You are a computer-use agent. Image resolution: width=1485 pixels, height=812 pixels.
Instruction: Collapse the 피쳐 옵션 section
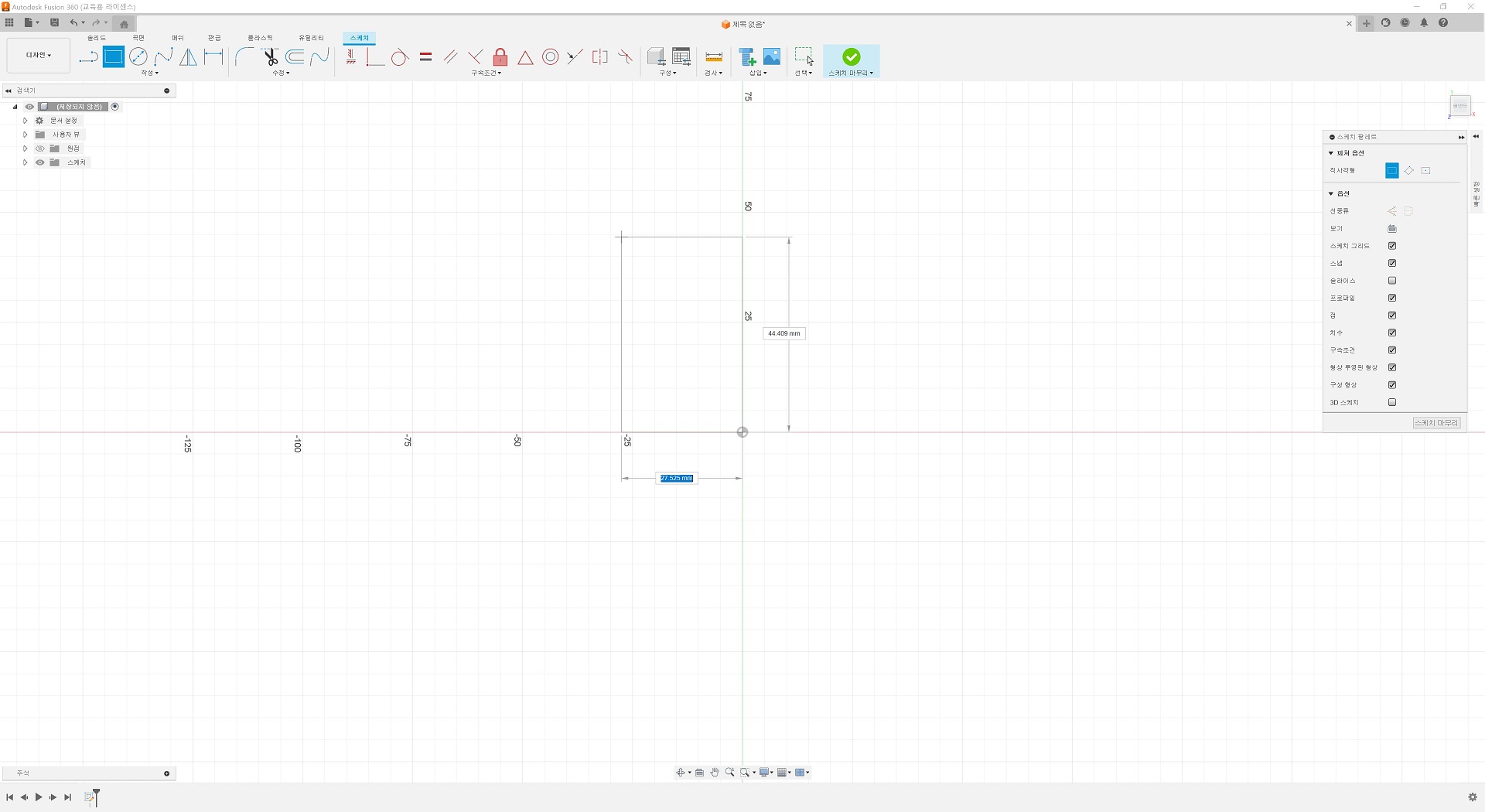(x=1331, y=153)
